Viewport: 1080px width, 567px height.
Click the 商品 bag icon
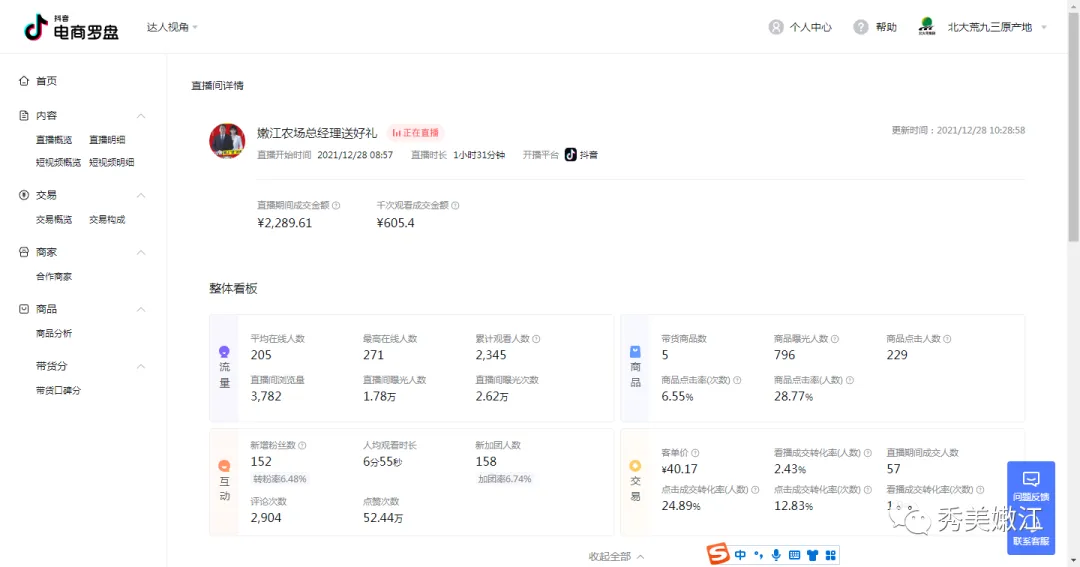point(24,309)
